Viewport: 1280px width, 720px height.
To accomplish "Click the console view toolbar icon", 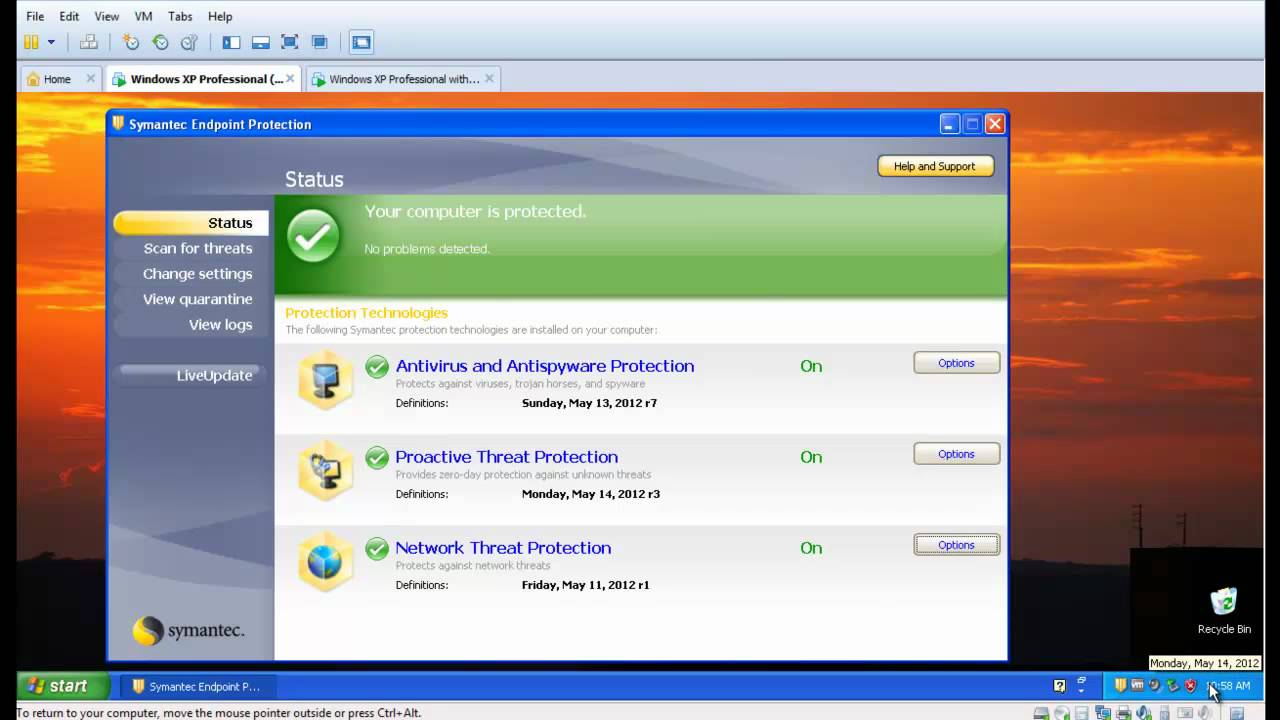I will click(x=361, y=42).
